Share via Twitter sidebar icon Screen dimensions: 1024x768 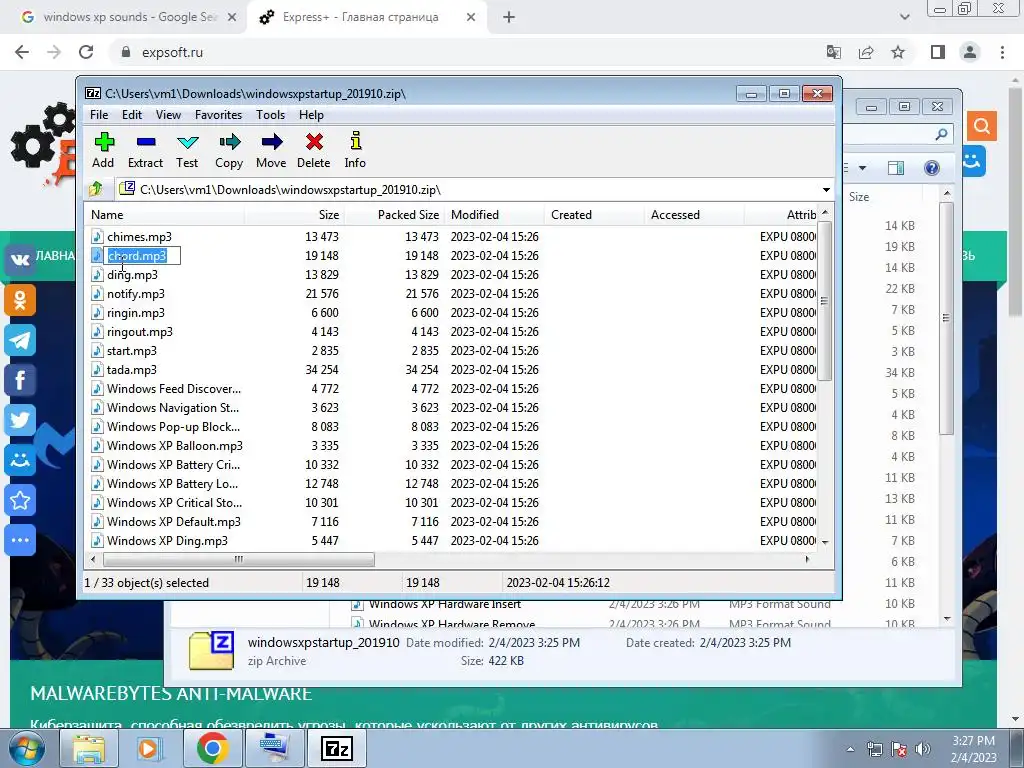pos(20,420)
